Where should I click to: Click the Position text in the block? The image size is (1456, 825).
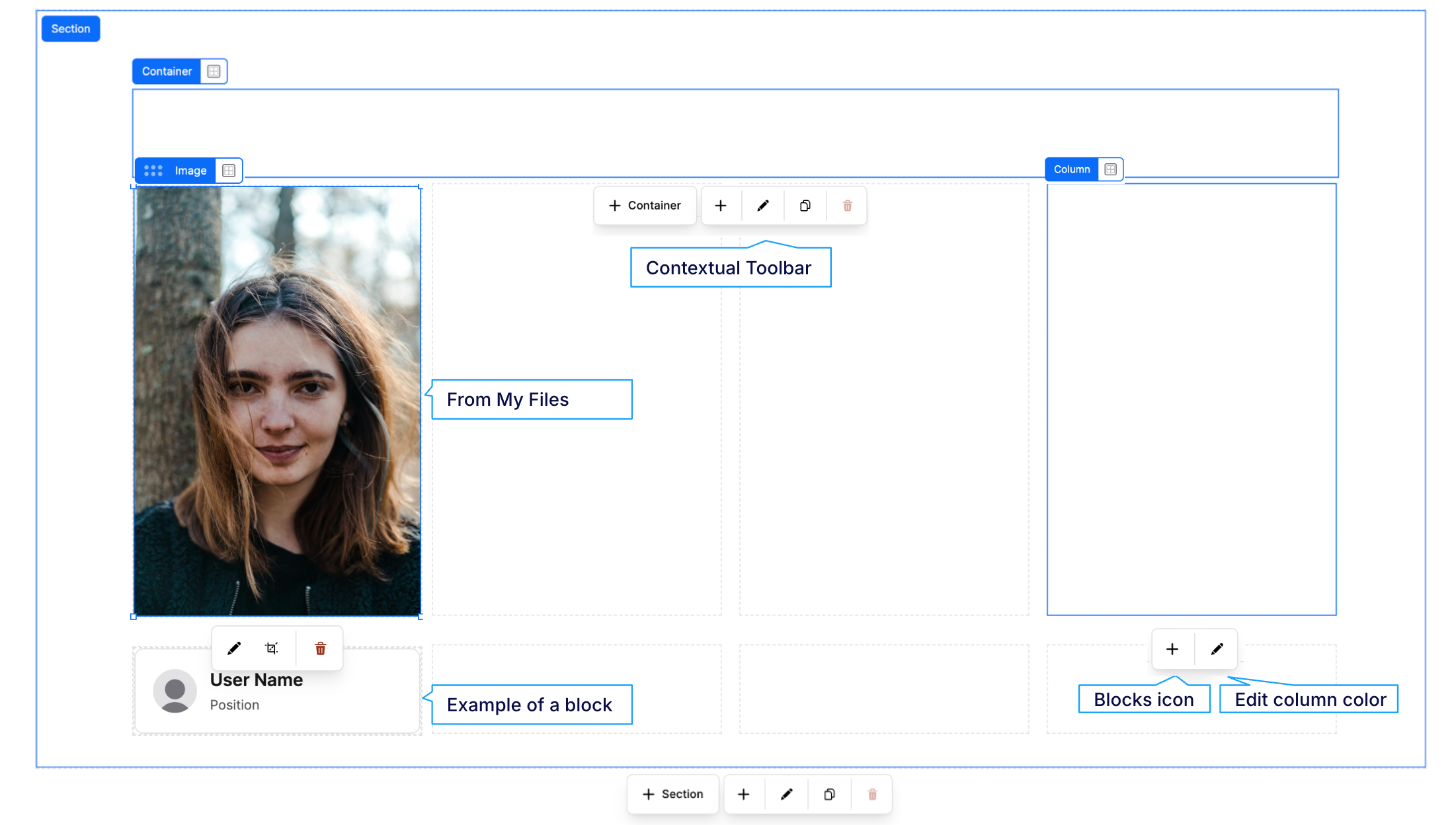[235, 705]
